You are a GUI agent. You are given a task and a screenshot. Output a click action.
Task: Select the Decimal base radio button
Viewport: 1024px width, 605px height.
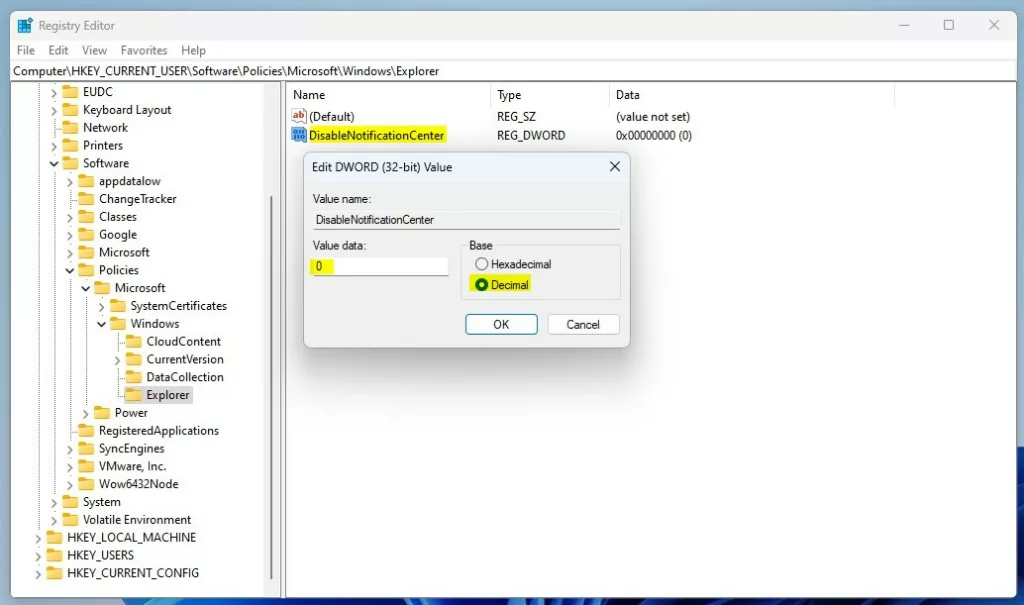point(481,285)
